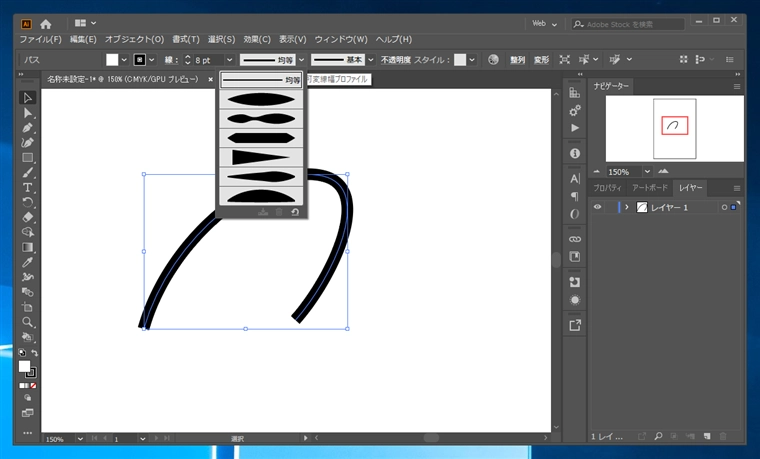Viewport: 760px width, 459px height.
Task: Select the Gradient tool
Action: coord(27,247)
